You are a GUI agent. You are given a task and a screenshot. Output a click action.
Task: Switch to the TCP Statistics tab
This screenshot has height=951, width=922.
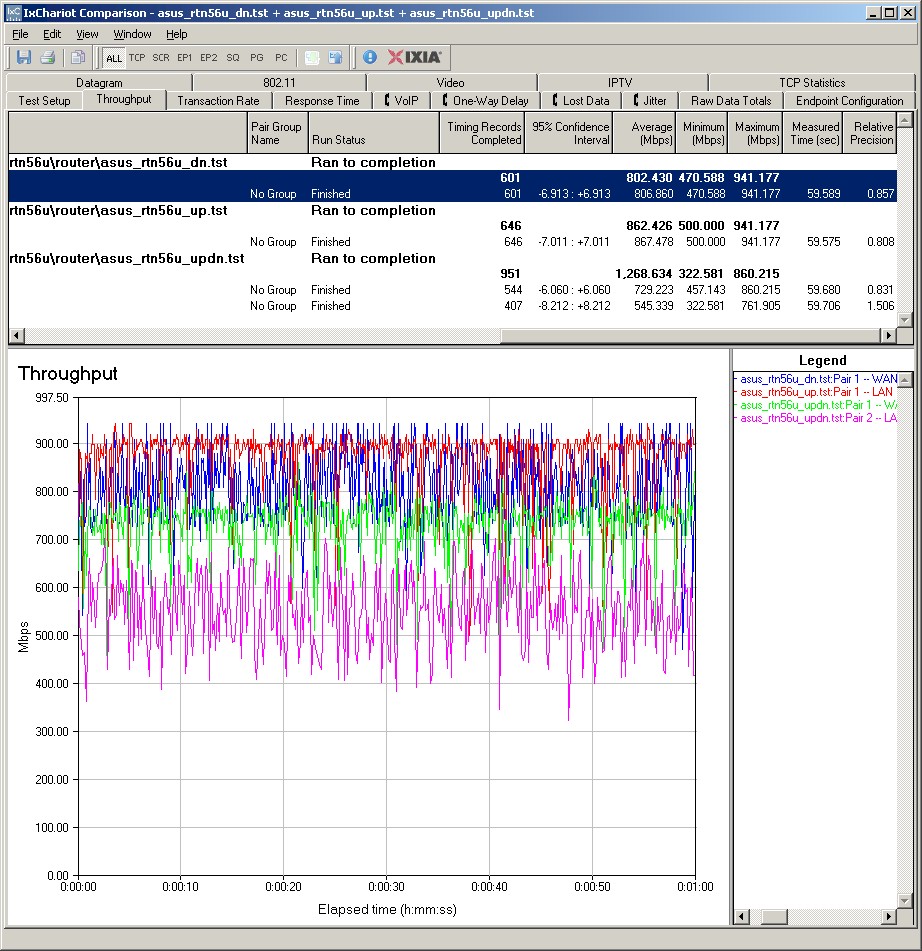tap(812, 82)
